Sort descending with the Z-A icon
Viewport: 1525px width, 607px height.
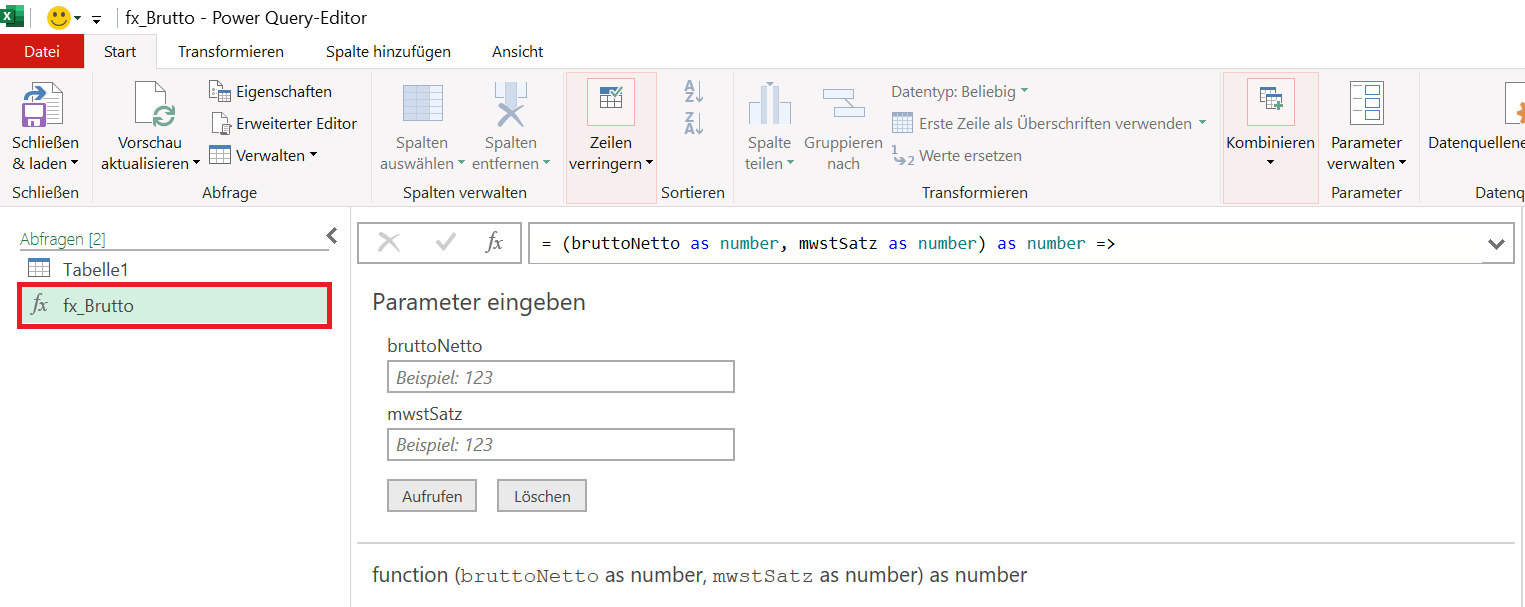point(694,123)
